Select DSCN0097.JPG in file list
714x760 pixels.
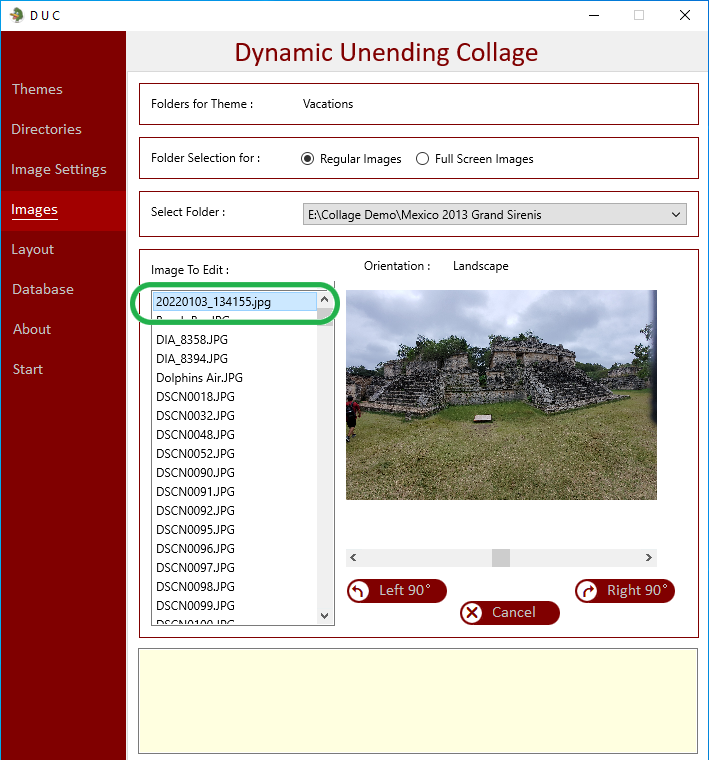click(235, 568)
